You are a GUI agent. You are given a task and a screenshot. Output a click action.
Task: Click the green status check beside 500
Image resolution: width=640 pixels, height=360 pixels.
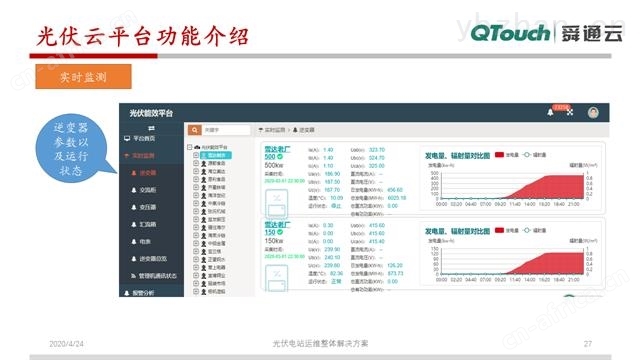pos(280,157)
